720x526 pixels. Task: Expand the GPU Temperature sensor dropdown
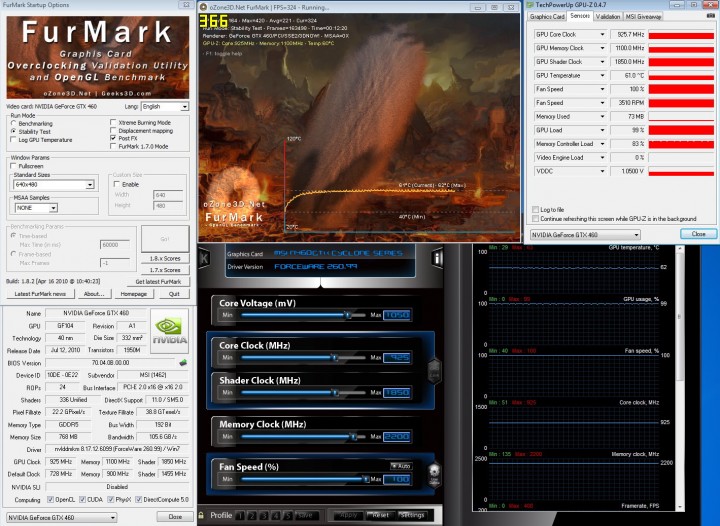click(602, 75)
